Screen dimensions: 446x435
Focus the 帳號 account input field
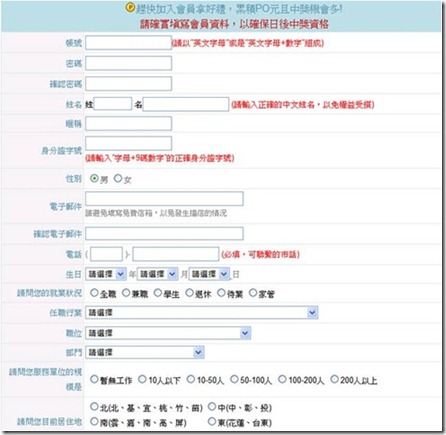(x=129, y=43)
